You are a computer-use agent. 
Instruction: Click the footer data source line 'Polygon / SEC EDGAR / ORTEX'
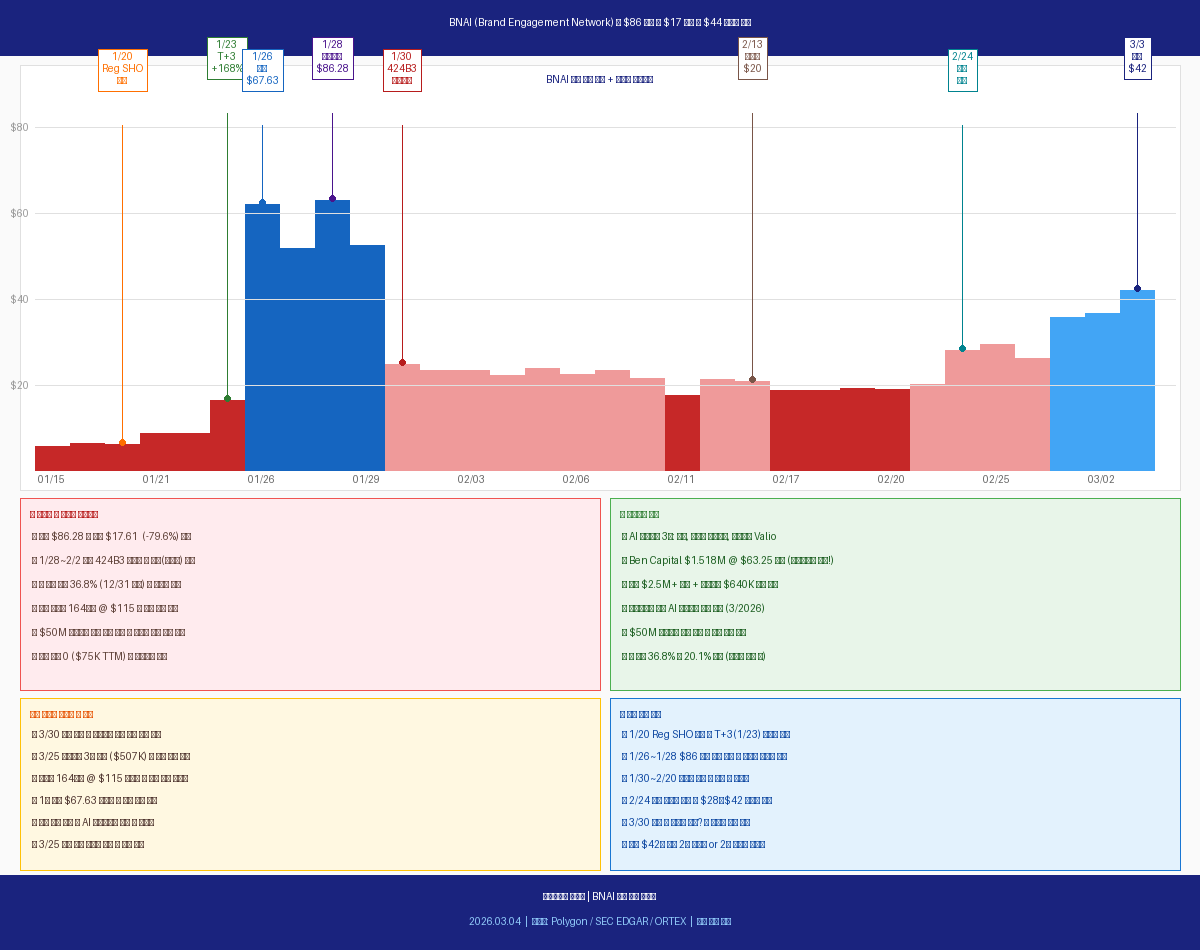(x=600, y=921)
